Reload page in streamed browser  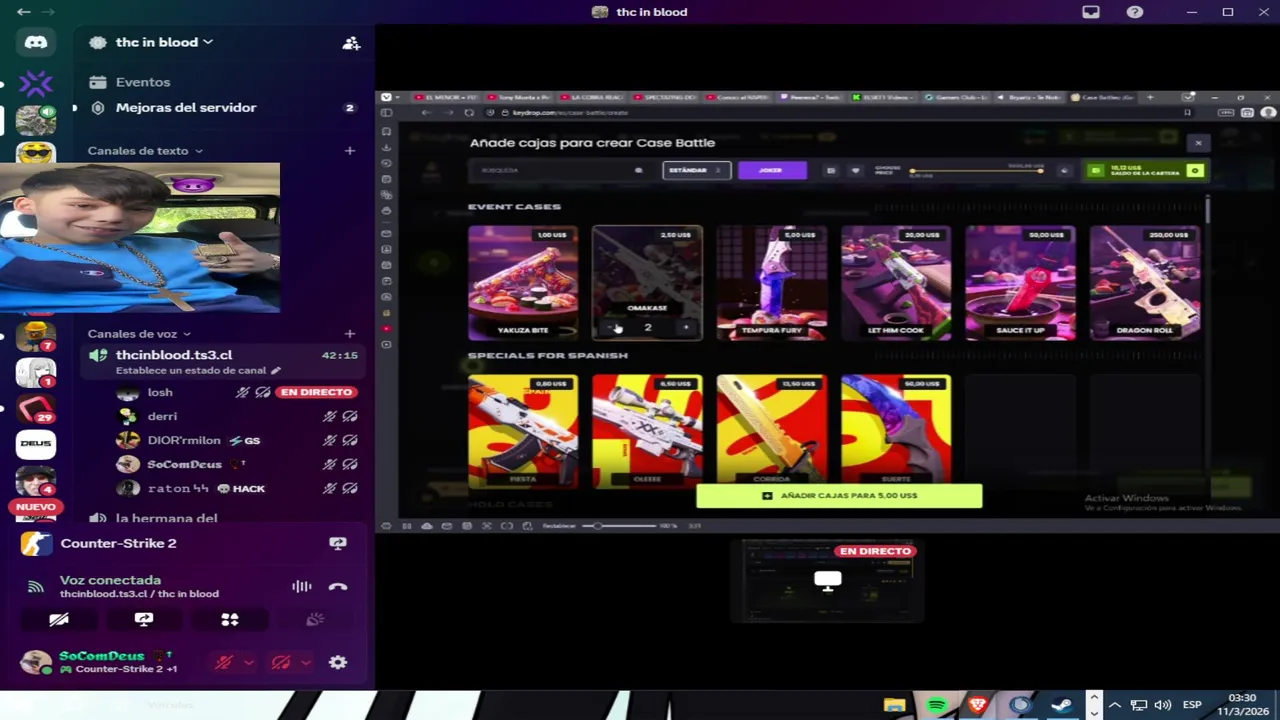[x=468, y=112]
